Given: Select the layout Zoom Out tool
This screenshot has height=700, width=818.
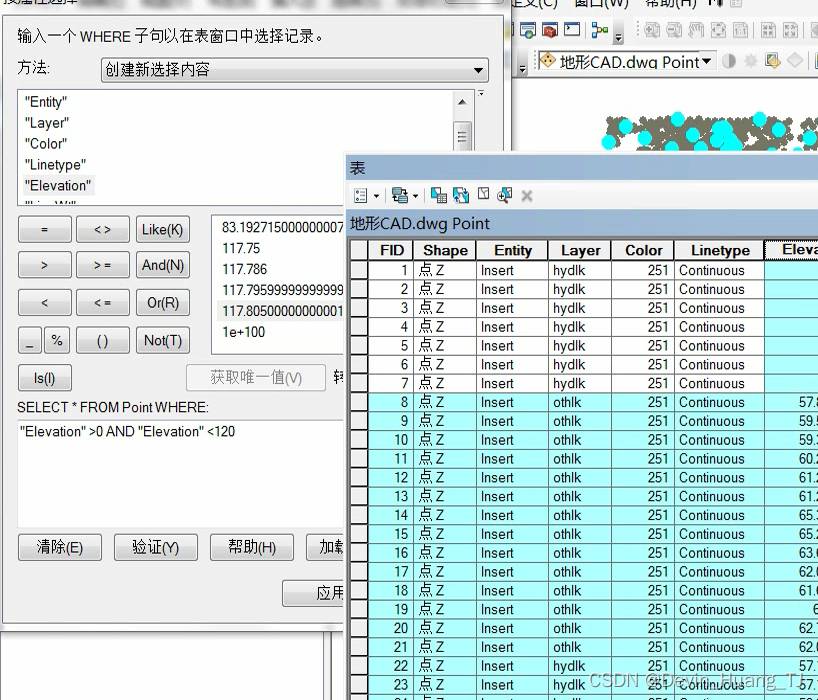Looking at the screenshot, I should (674, 30).
